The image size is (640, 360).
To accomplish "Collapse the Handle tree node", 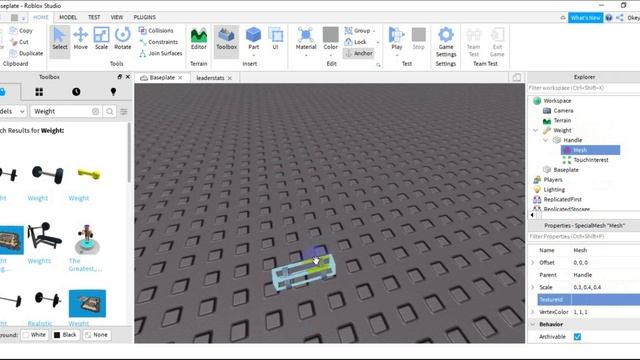I will (x=546, y=140).
